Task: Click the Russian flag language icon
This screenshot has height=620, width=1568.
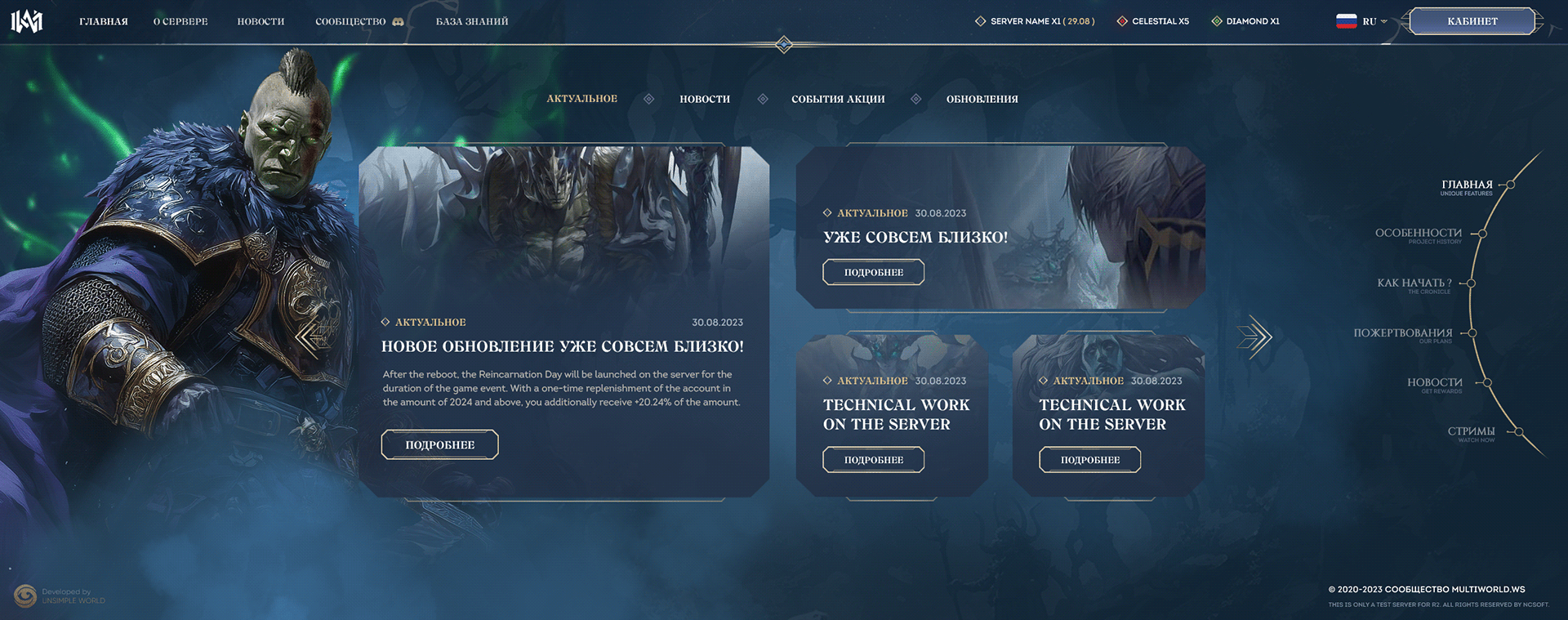Action: point(1346,21)
